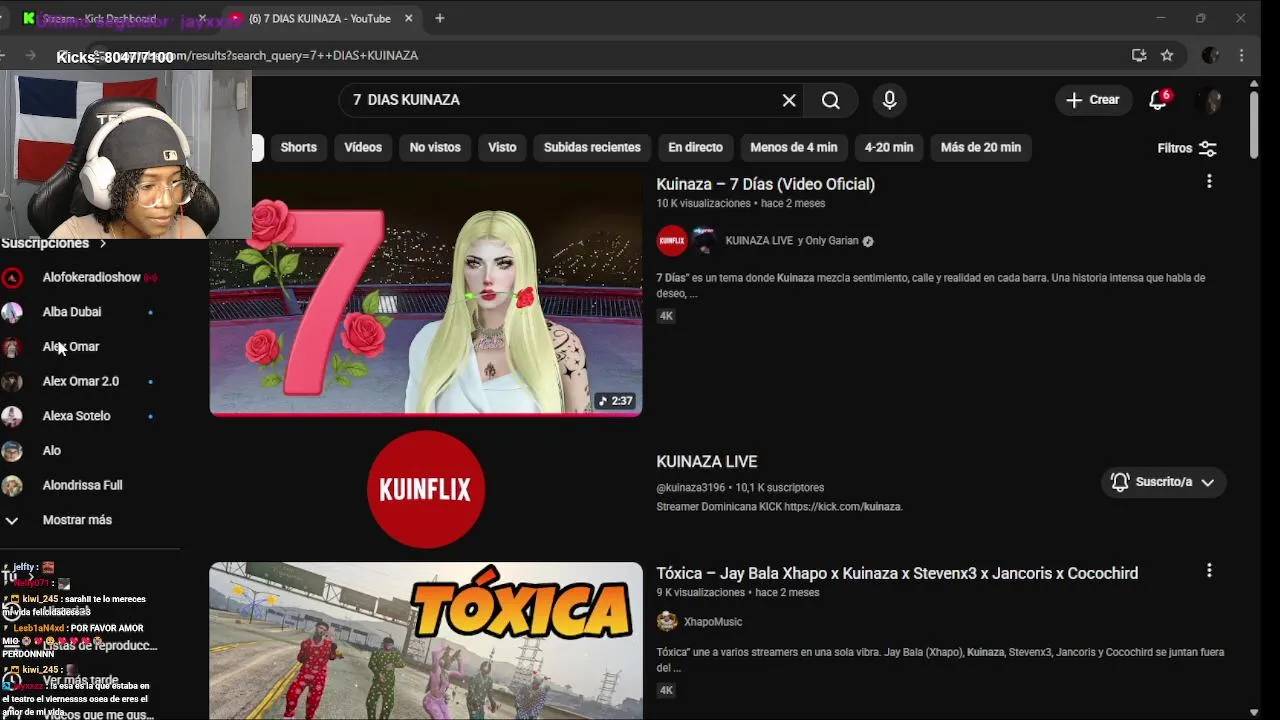
Task: Select the No vistos filter chip
Action: 435,147
